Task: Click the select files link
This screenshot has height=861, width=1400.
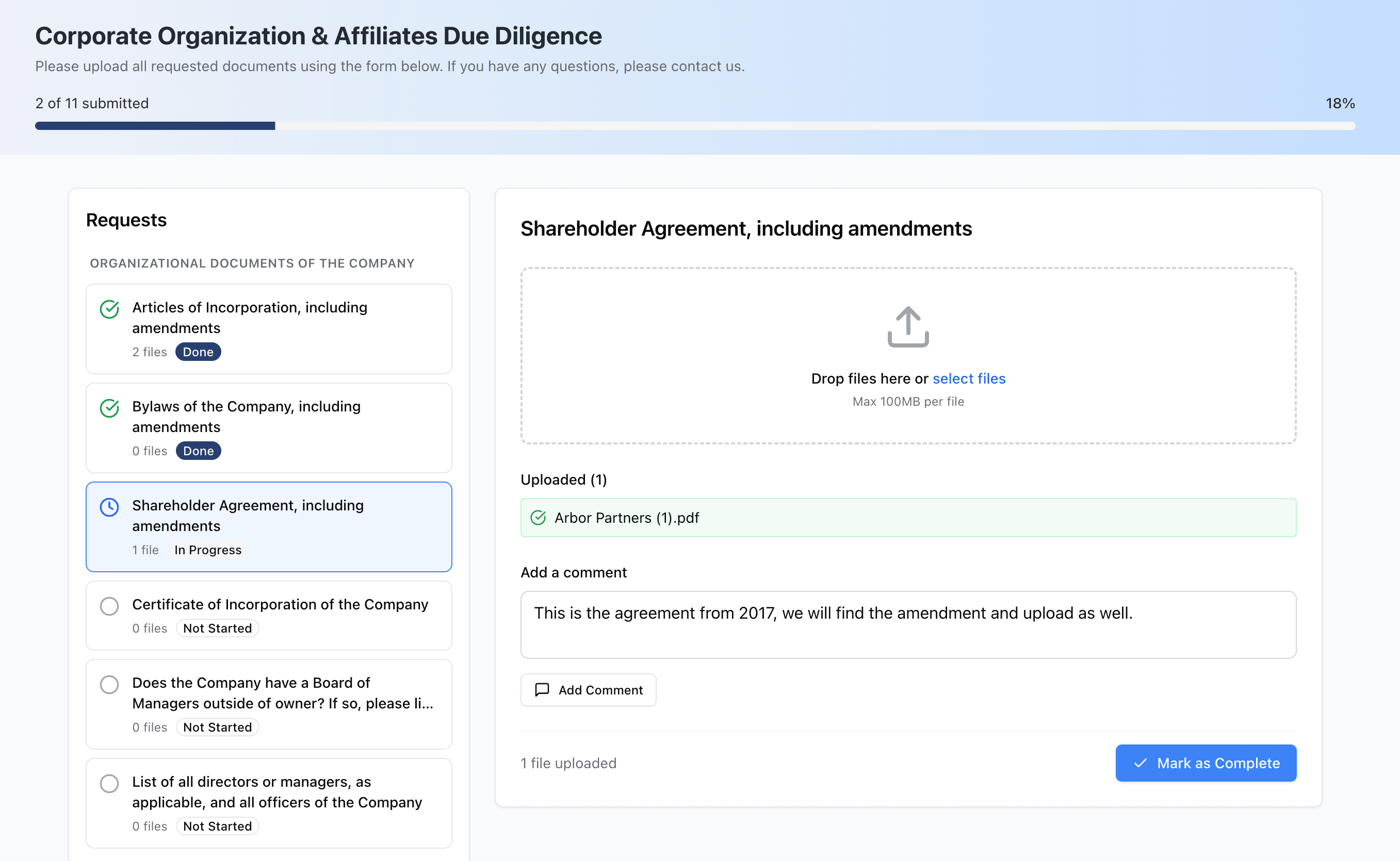Action: tap(968, 378)
